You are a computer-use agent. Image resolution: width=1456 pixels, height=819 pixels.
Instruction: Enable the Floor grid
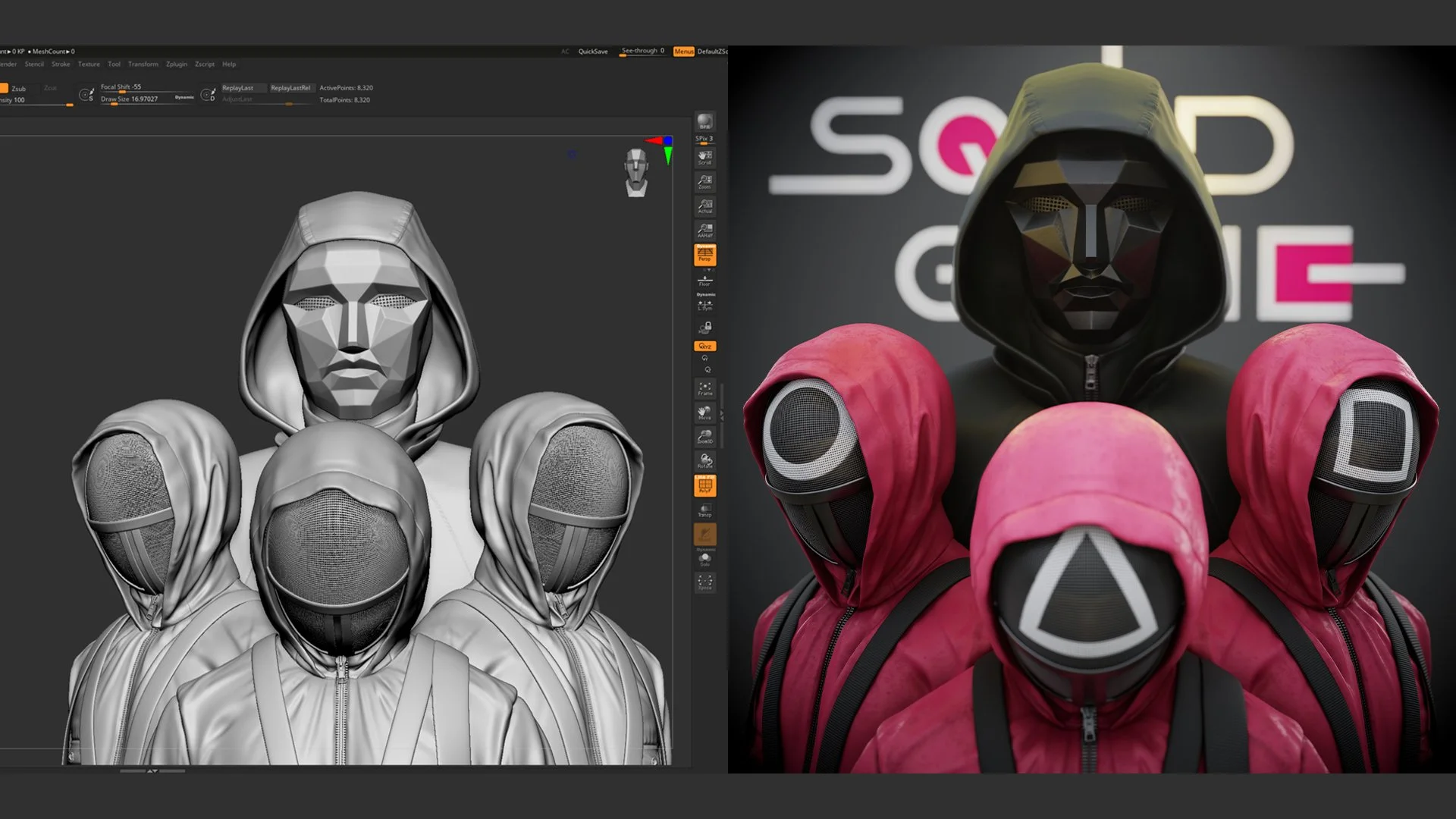coord(704,281)
